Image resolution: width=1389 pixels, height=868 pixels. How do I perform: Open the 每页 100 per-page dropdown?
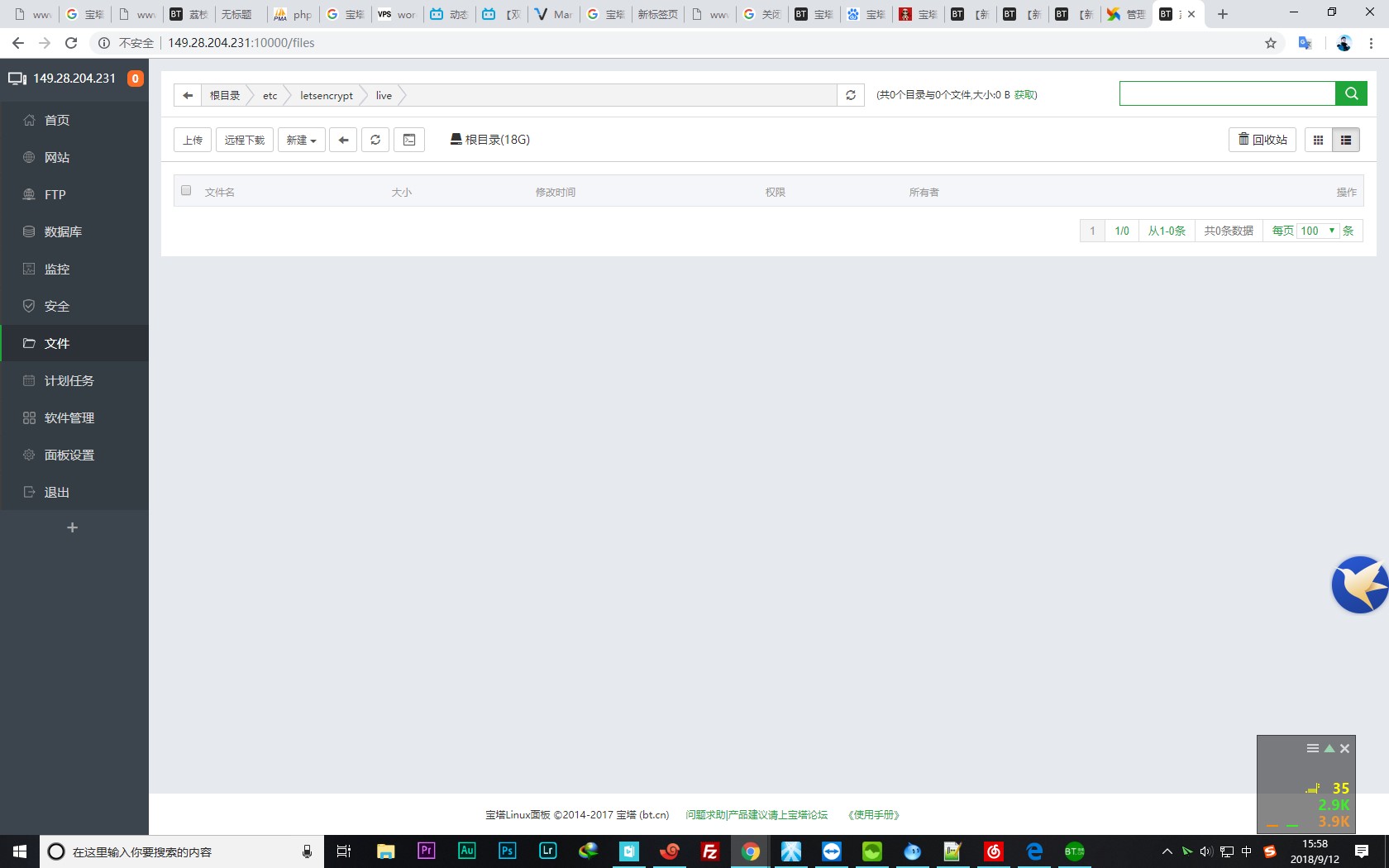pos(1318,231)
